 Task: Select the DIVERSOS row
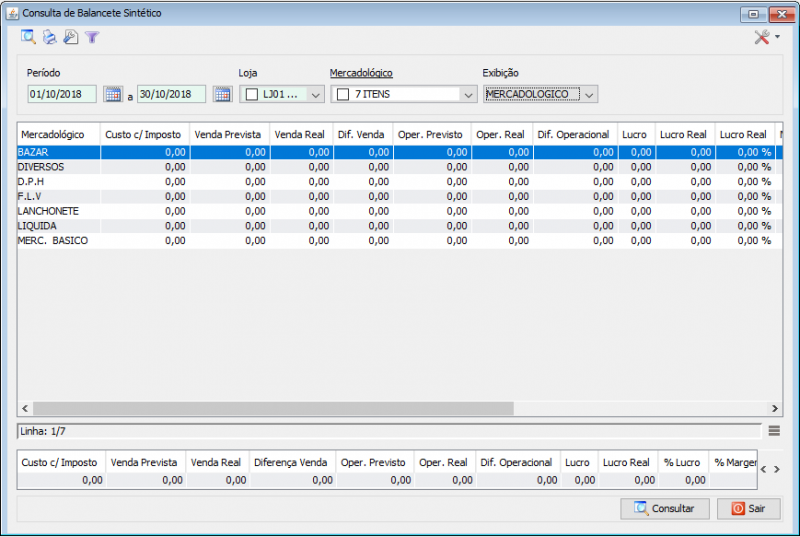pos(399,167)
